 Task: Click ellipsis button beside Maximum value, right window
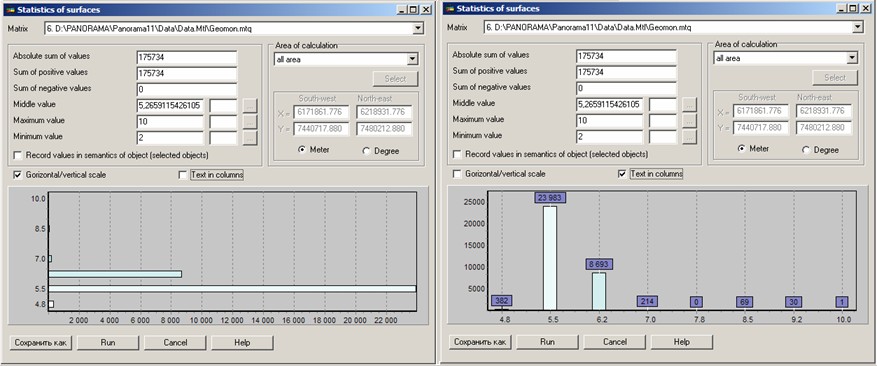pyautogui.click(x=690, y=120)
